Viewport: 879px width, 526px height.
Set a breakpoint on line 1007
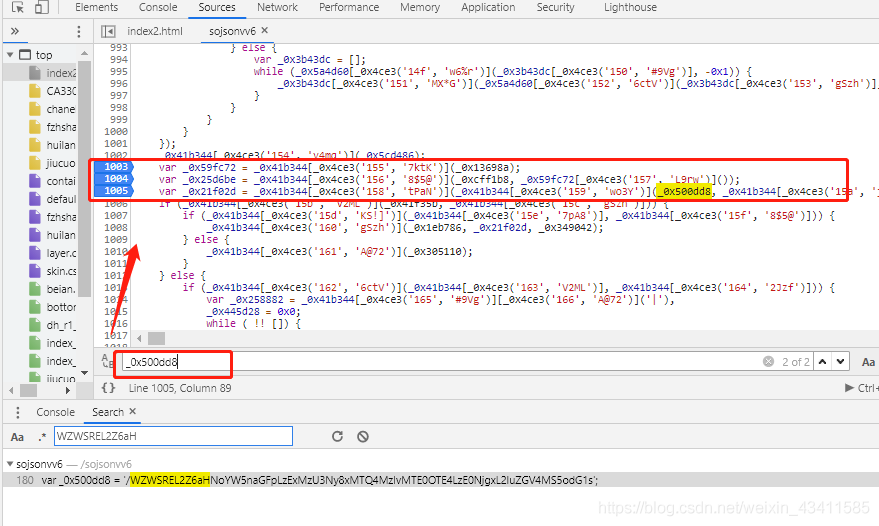[116, 215]
